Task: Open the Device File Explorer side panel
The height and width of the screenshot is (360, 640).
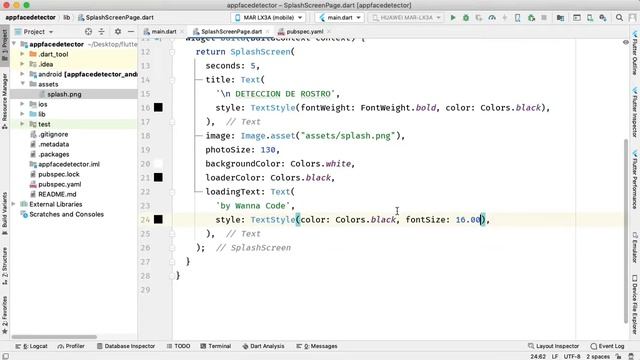Action: [635, 304]
